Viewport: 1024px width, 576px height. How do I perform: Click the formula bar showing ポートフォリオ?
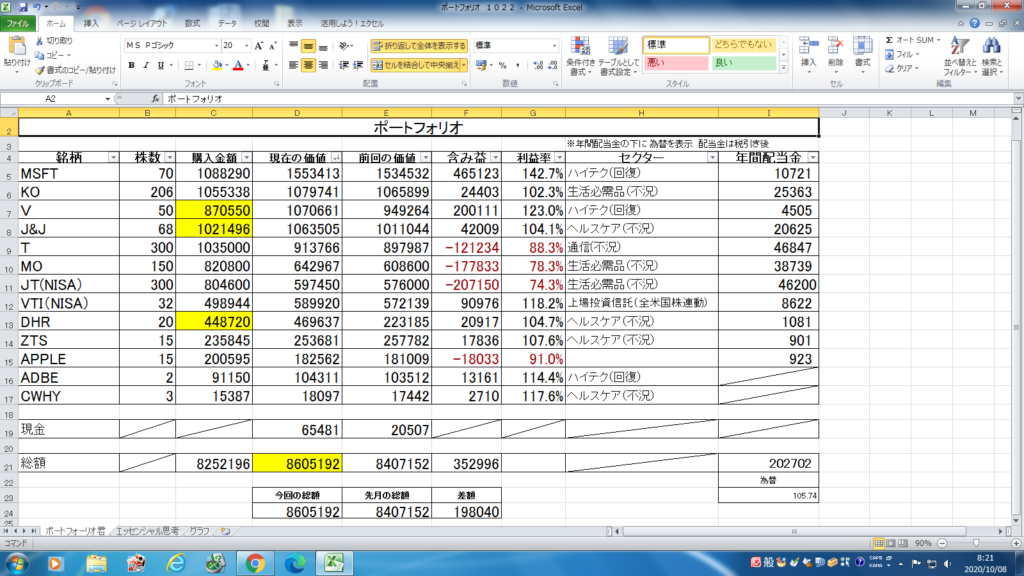pos(588,99)
